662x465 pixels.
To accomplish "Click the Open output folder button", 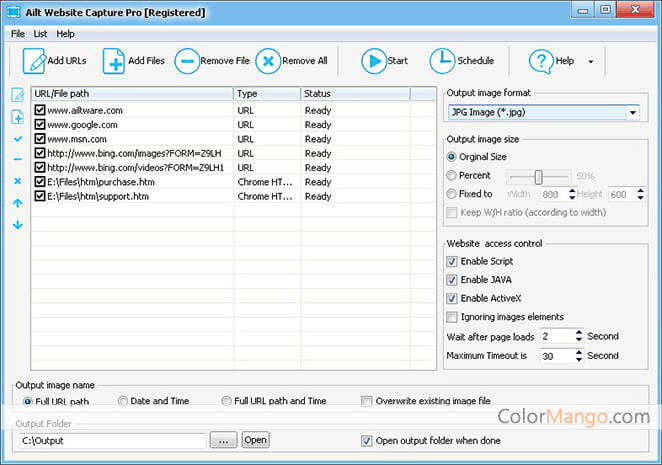I will coord(255,440).
